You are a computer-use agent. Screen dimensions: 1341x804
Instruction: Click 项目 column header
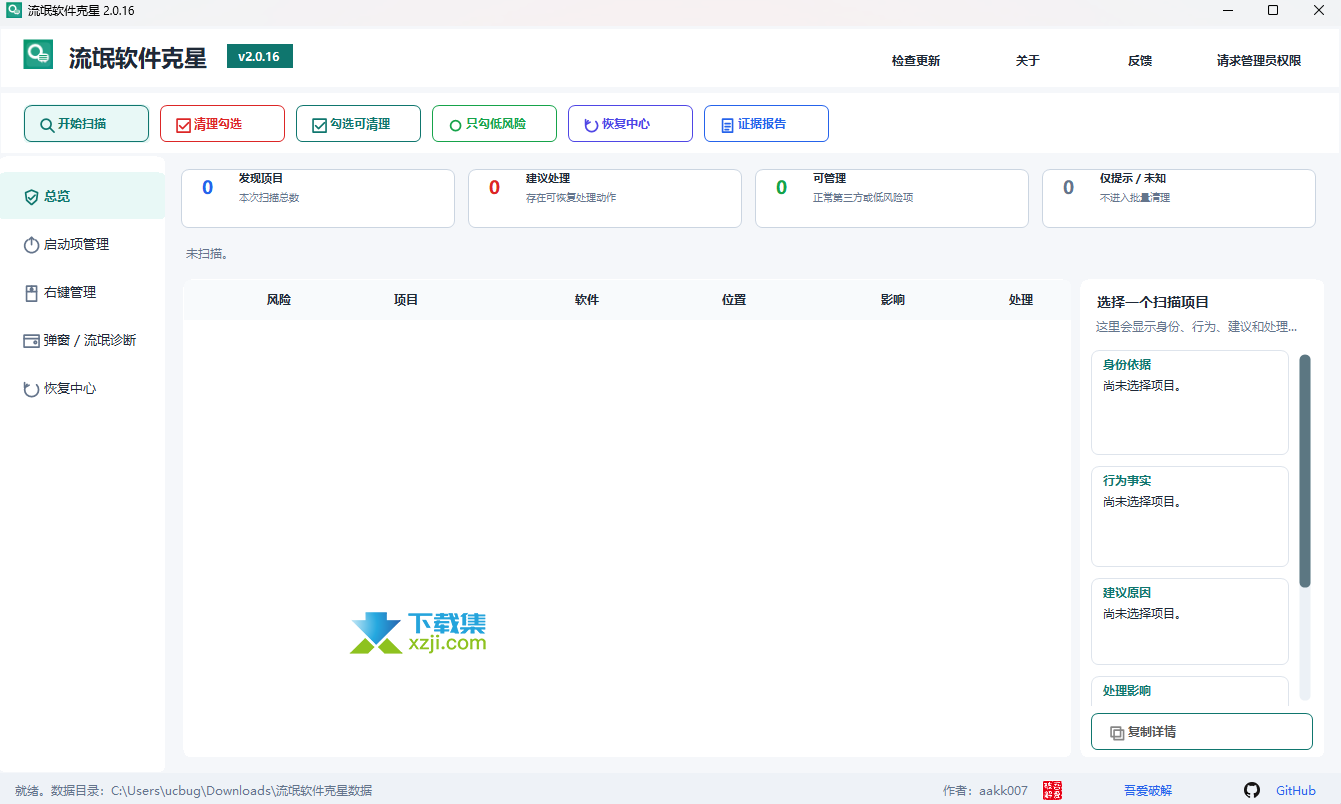[406, 300]
